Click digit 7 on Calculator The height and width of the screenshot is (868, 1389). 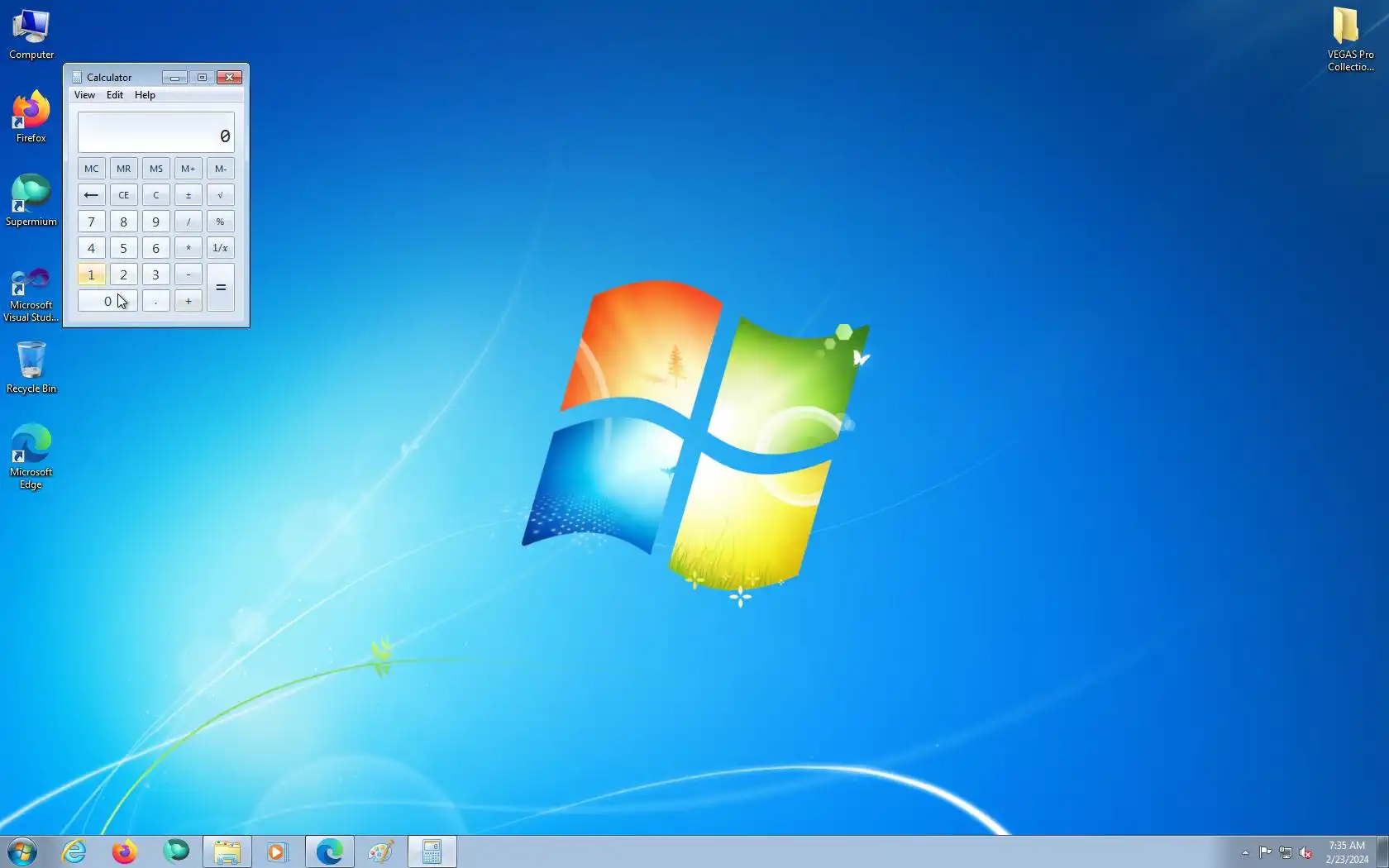point(91,222)
